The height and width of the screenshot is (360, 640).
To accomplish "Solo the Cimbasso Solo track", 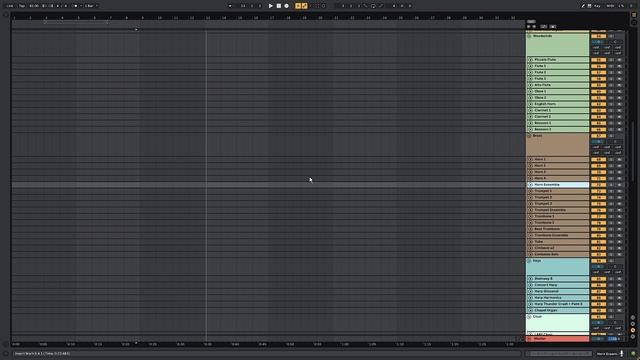I will [x=611, y=254].
